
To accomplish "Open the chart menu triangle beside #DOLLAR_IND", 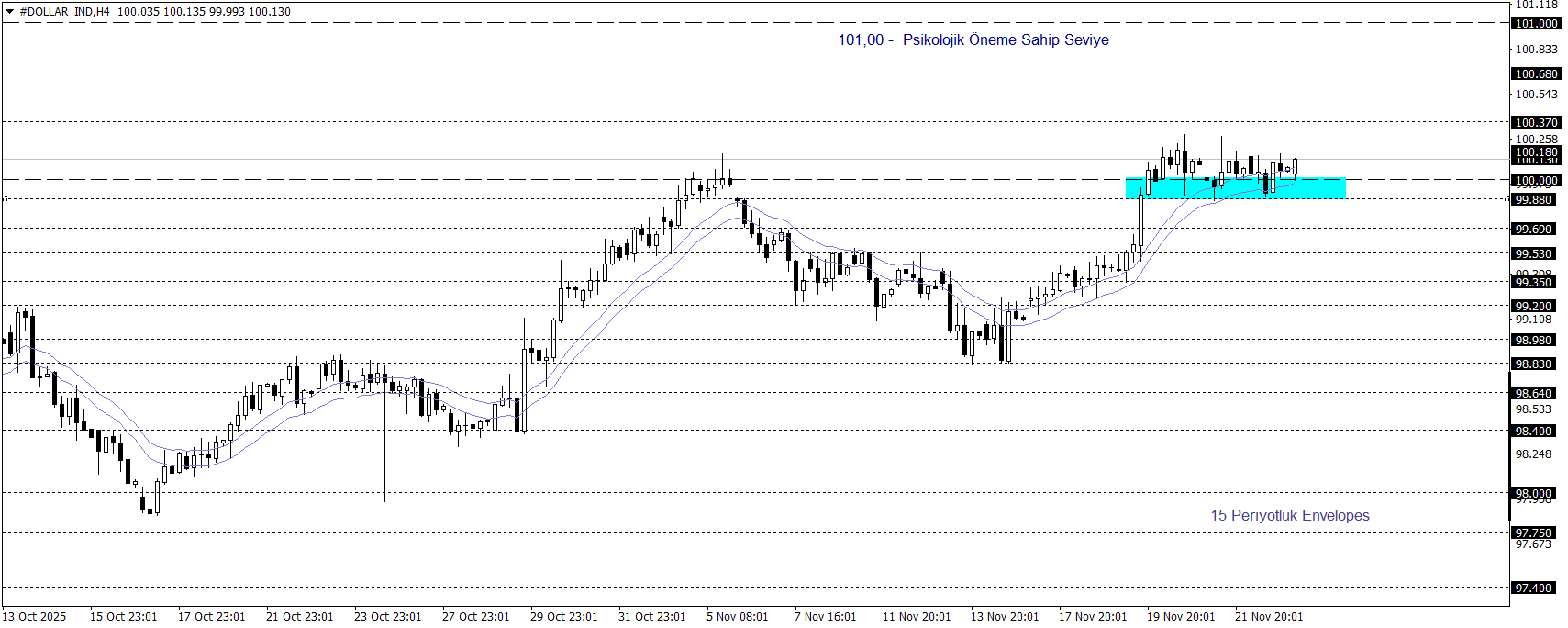I will pos(10,12).
